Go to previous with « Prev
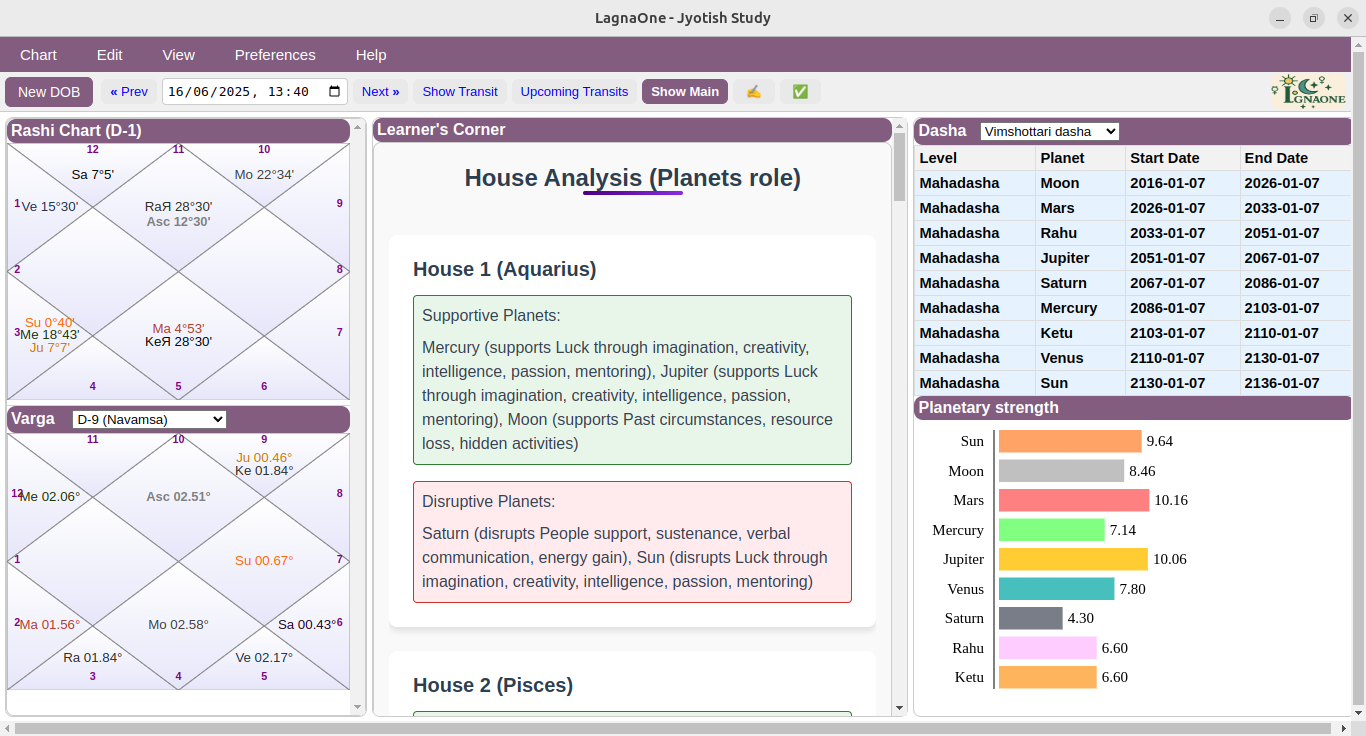1366x736 pixels. click(129, 91)
